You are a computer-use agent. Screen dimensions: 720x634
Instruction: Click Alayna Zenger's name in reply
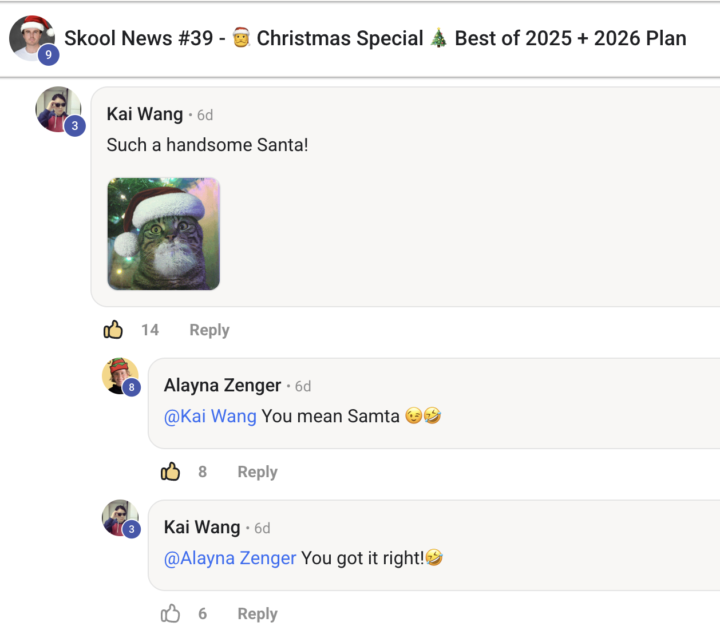tap(222, 386)
